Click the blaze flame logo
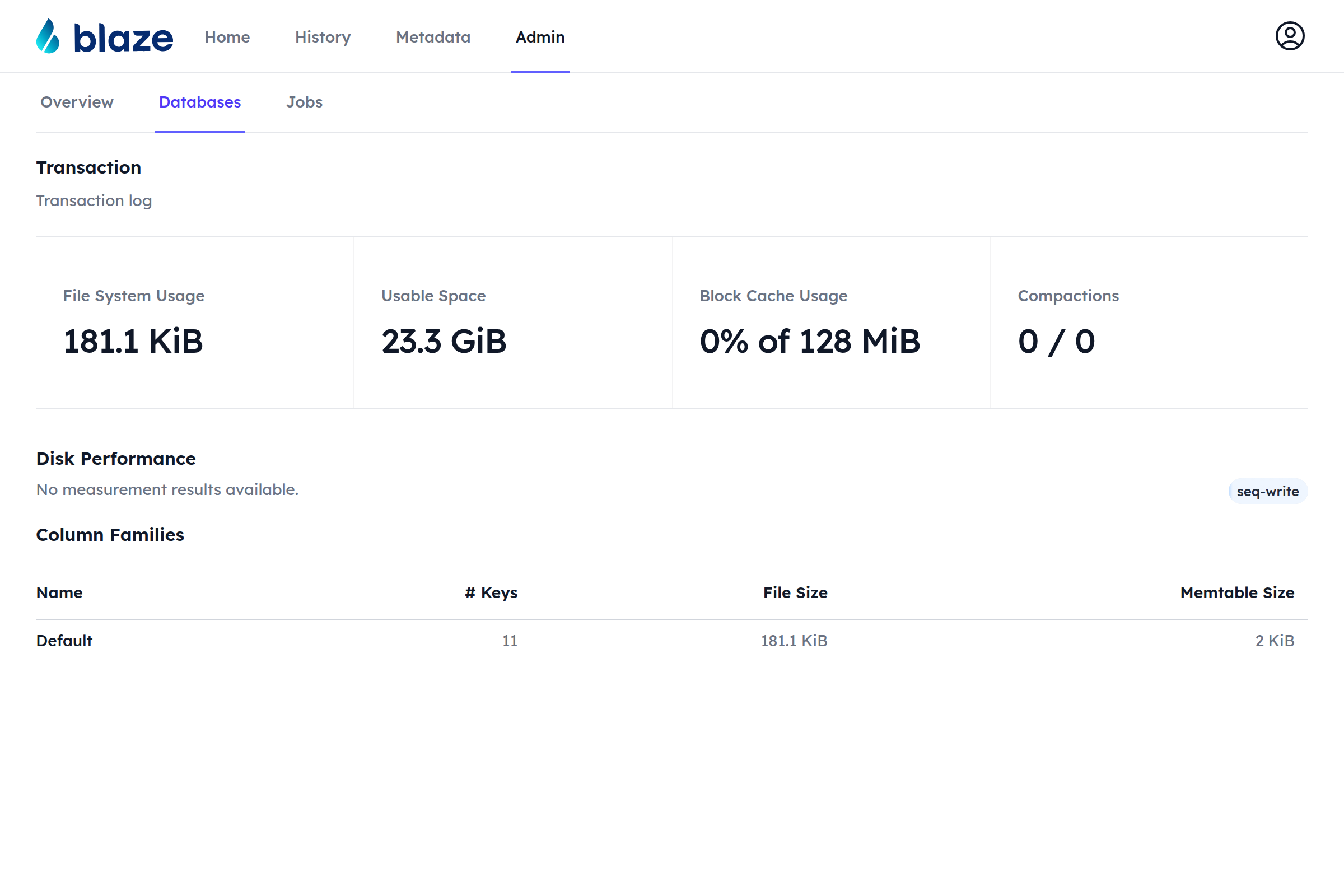Screen dimensions: 1344x896 [48, 36]
